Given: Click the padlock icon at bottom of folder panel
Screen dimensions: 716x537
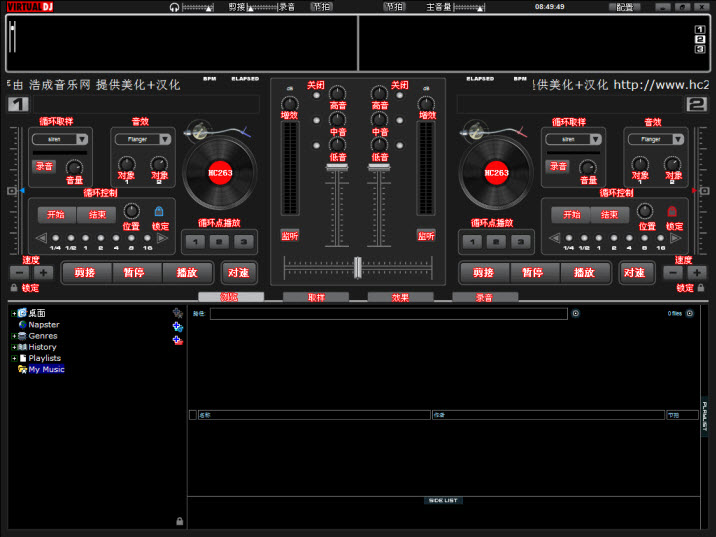Looking at the screenshot, I should pyautogui.click(x=179, y=521).
